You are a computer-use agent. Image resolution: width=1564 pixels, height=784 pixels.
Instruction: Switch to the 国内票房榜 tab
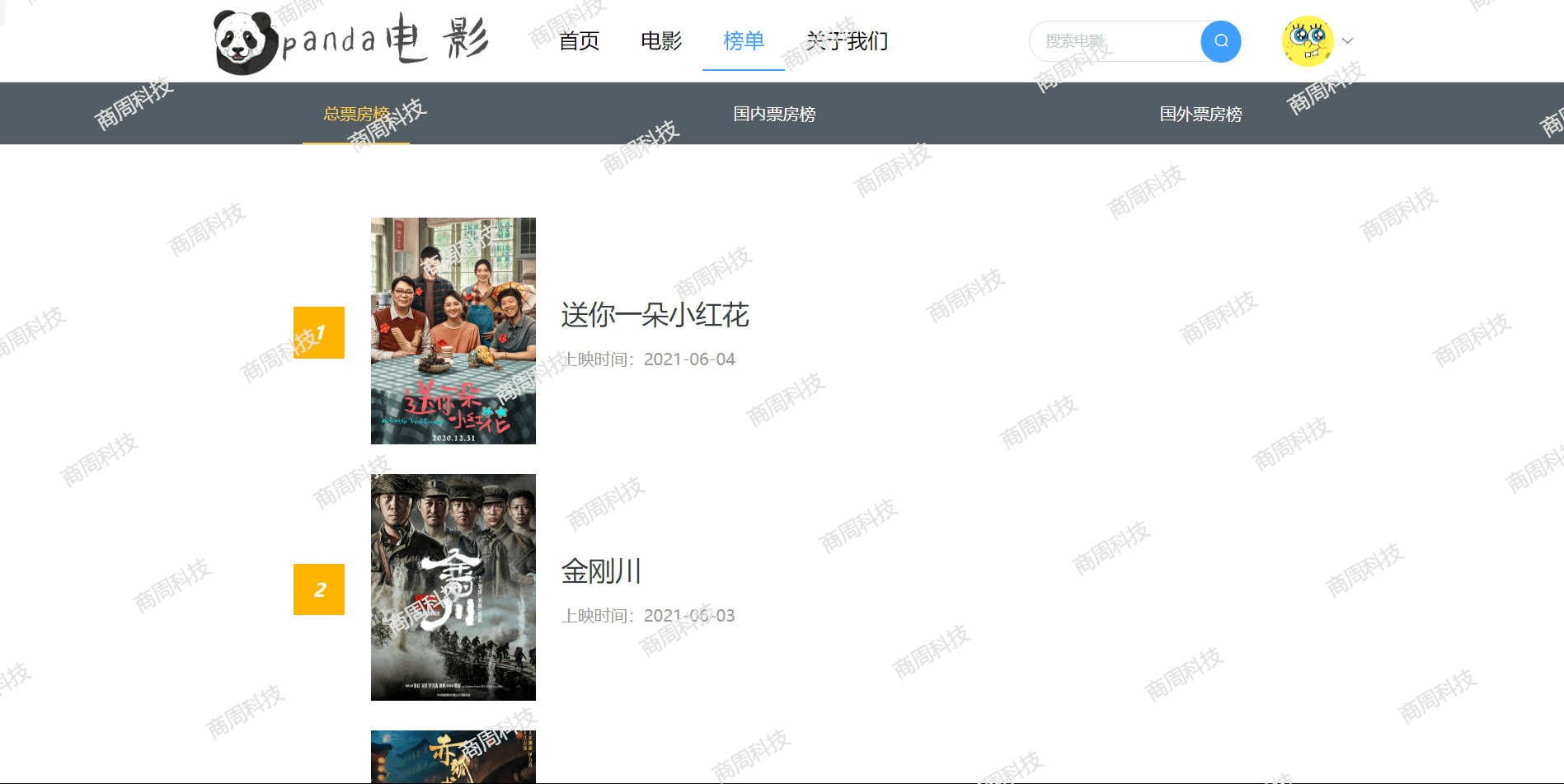click(x=774, y=114)
